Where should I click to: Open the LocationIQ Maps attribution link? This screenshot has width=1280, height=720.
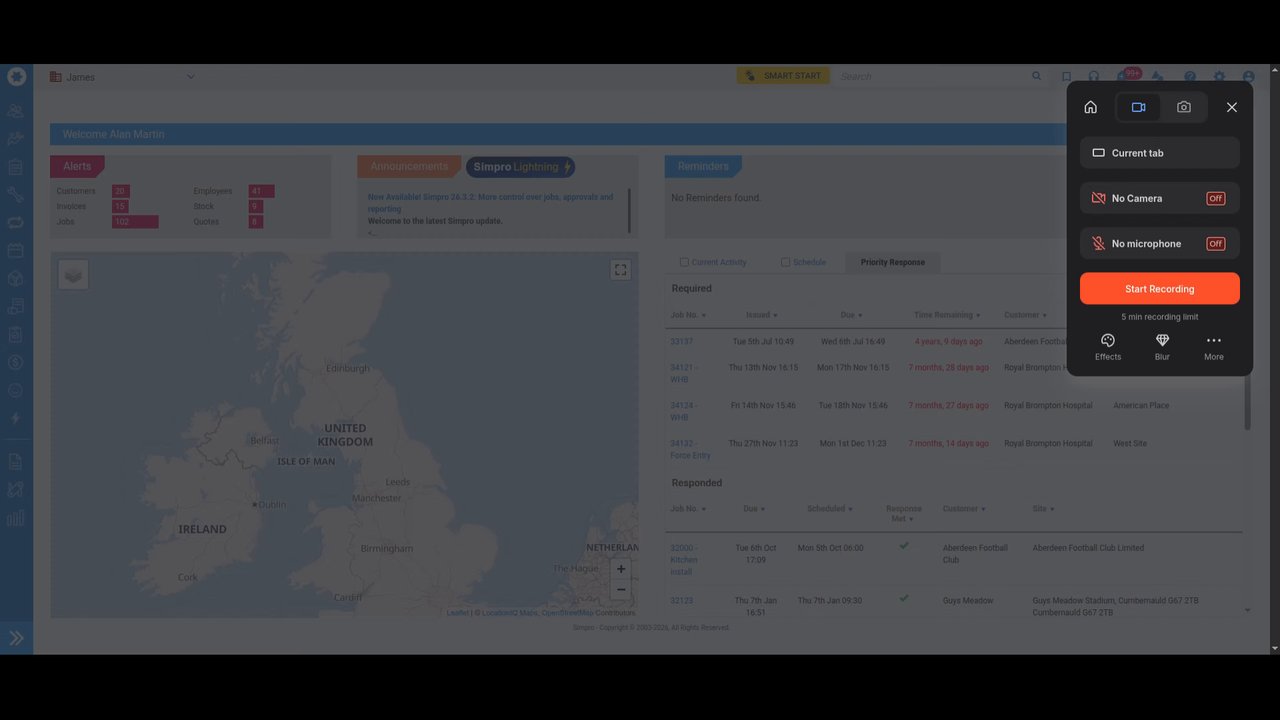click(x=510, y=613)
